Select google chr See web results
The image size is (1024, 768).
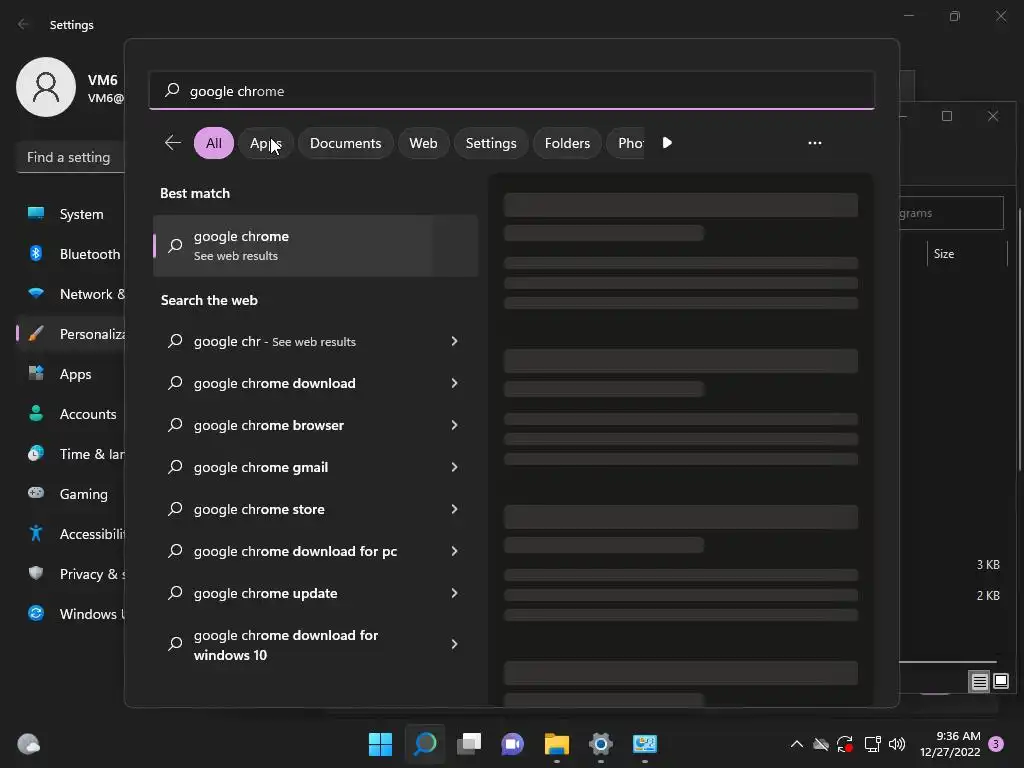pos(274,342)
